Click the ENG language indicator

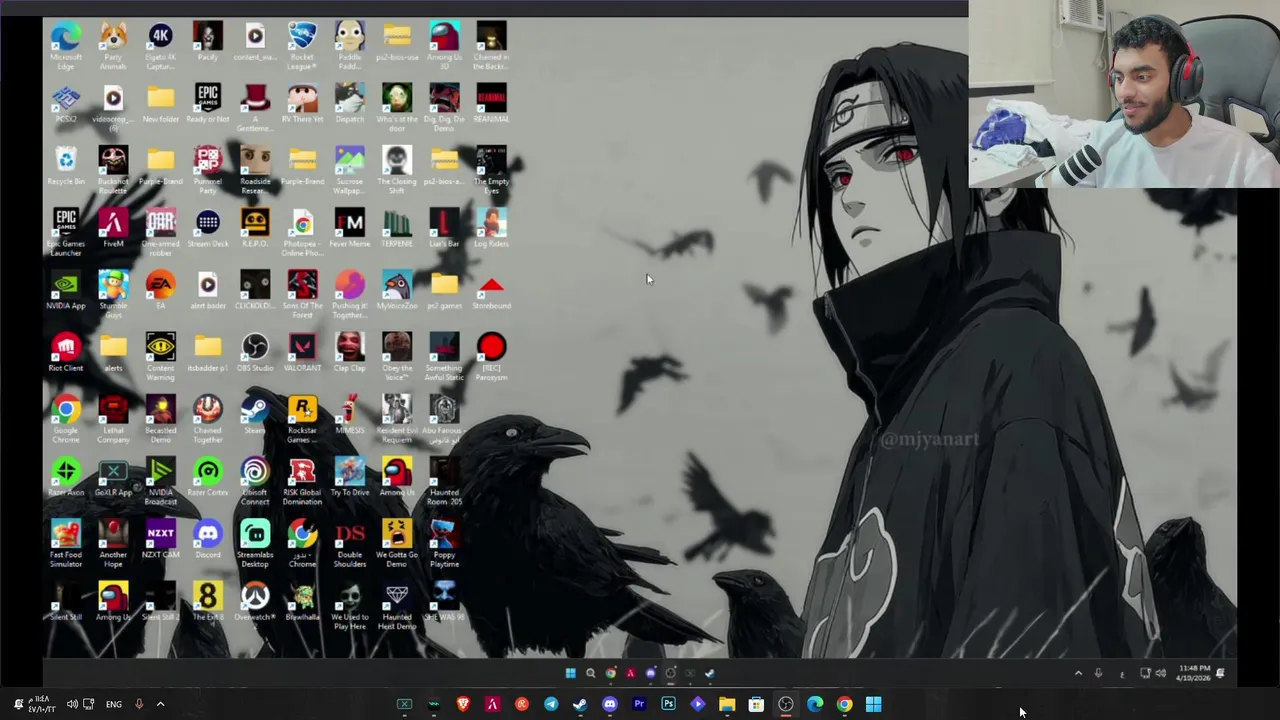point(114,704)
